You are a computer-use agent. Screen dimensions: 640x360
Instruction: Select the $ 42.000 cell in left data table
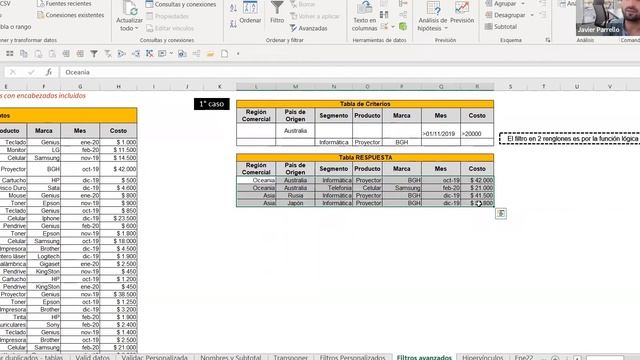[118, 169]
